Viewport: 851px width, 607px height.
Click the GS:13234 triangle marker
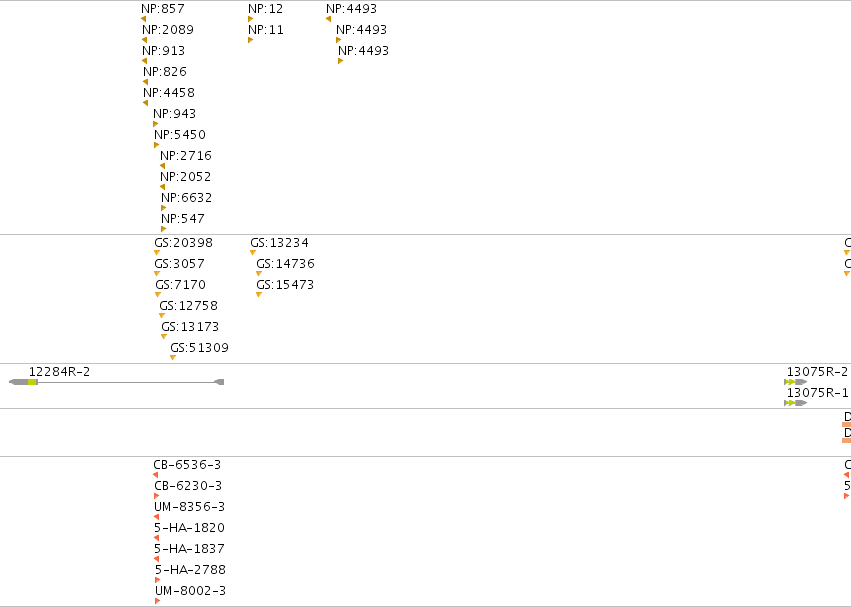click(x=253, y=252)
